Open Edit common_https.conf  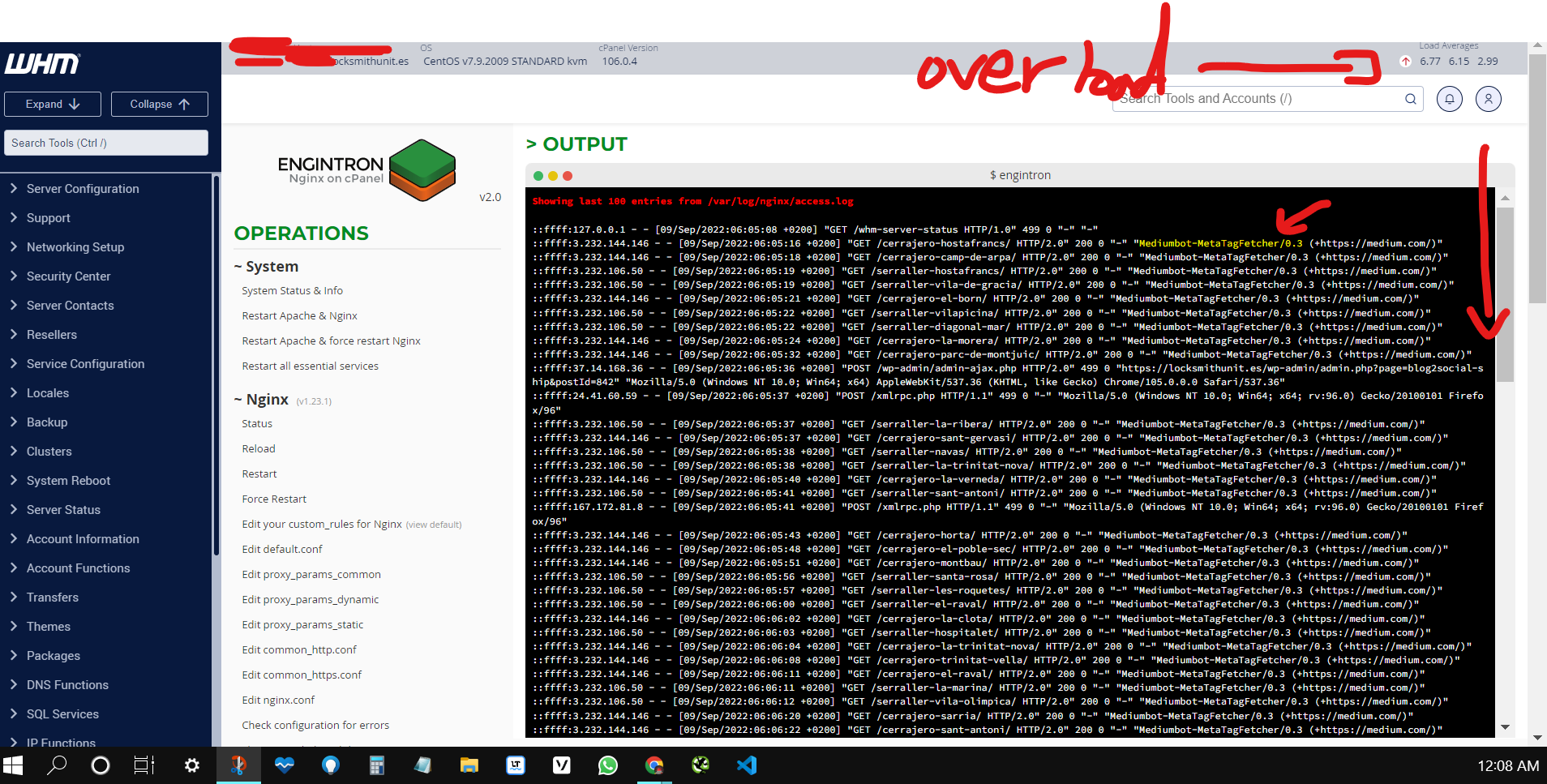pos(302,675)
